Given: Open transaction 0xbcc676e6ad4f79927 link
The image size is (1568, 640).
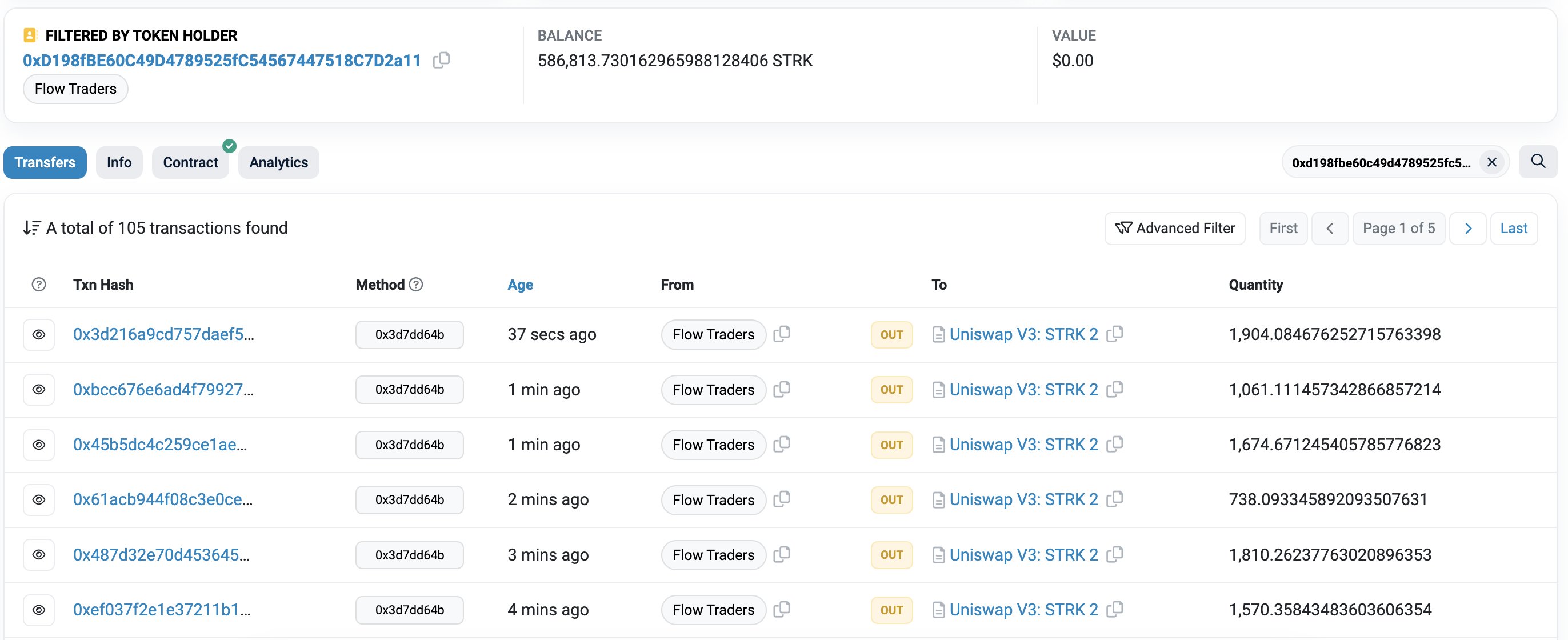Looking at the screenshot, I should tap(162, 390).
